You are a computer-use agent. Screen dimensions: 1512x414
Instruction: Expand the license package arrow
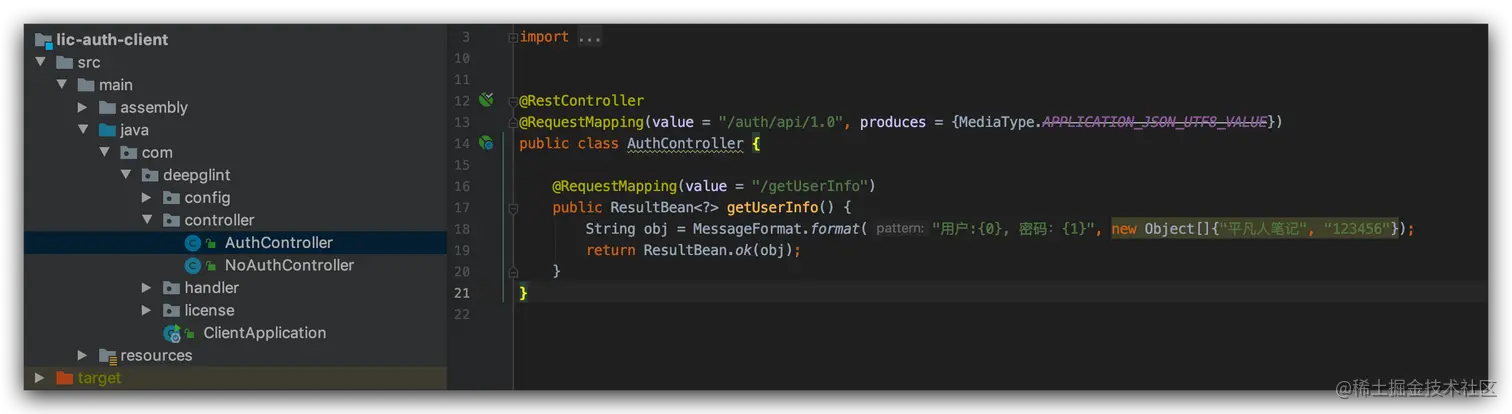(147, 310)
